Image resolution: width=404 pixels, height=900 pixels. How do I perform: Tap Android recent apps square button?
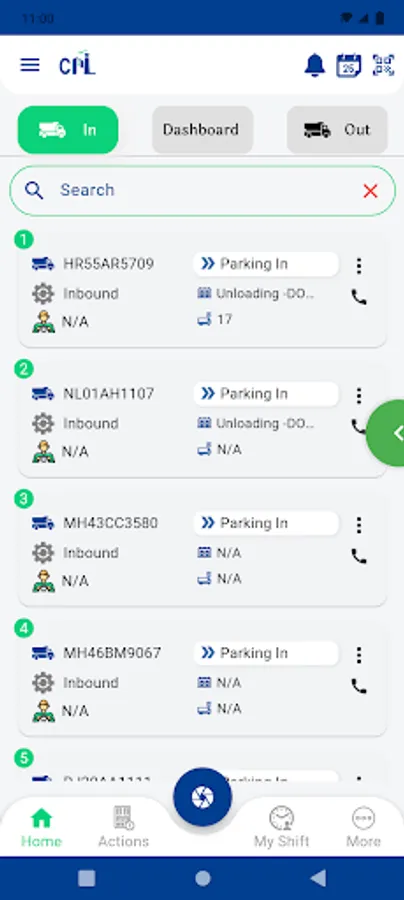[x=87, y=878]
